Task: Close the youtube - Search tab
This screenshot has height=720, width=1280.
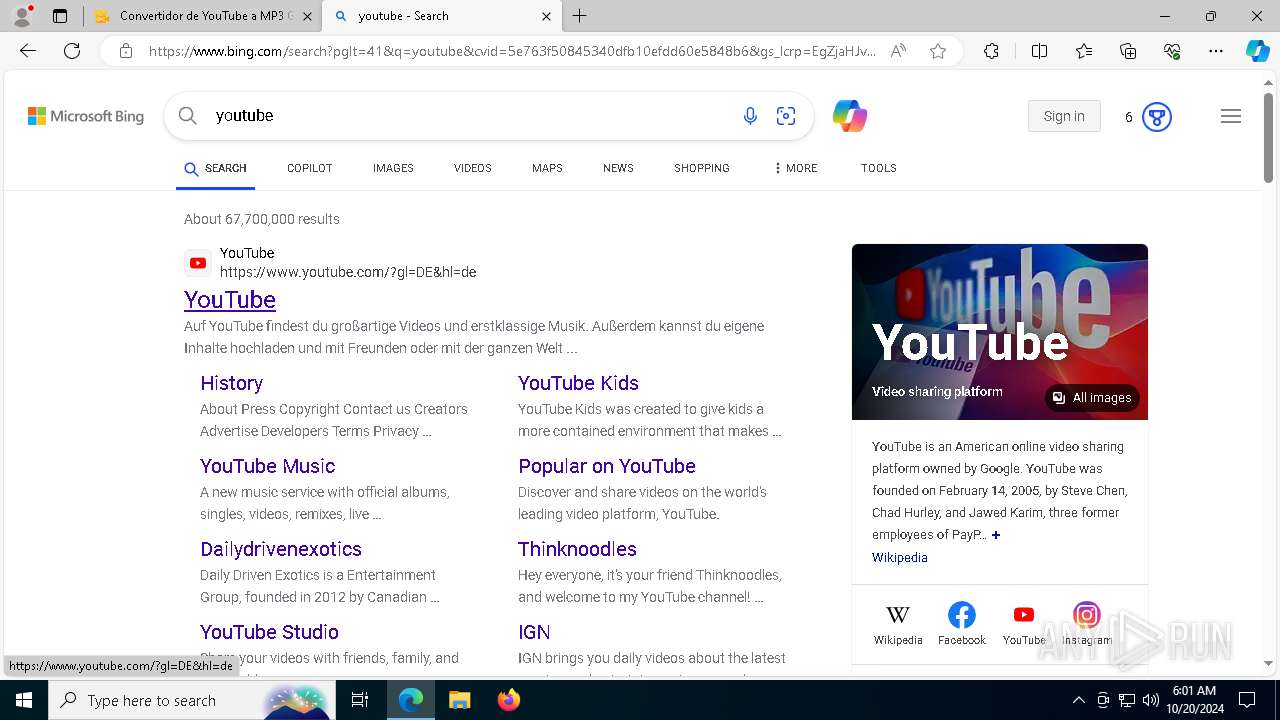Action: click(x=546, y=16)
